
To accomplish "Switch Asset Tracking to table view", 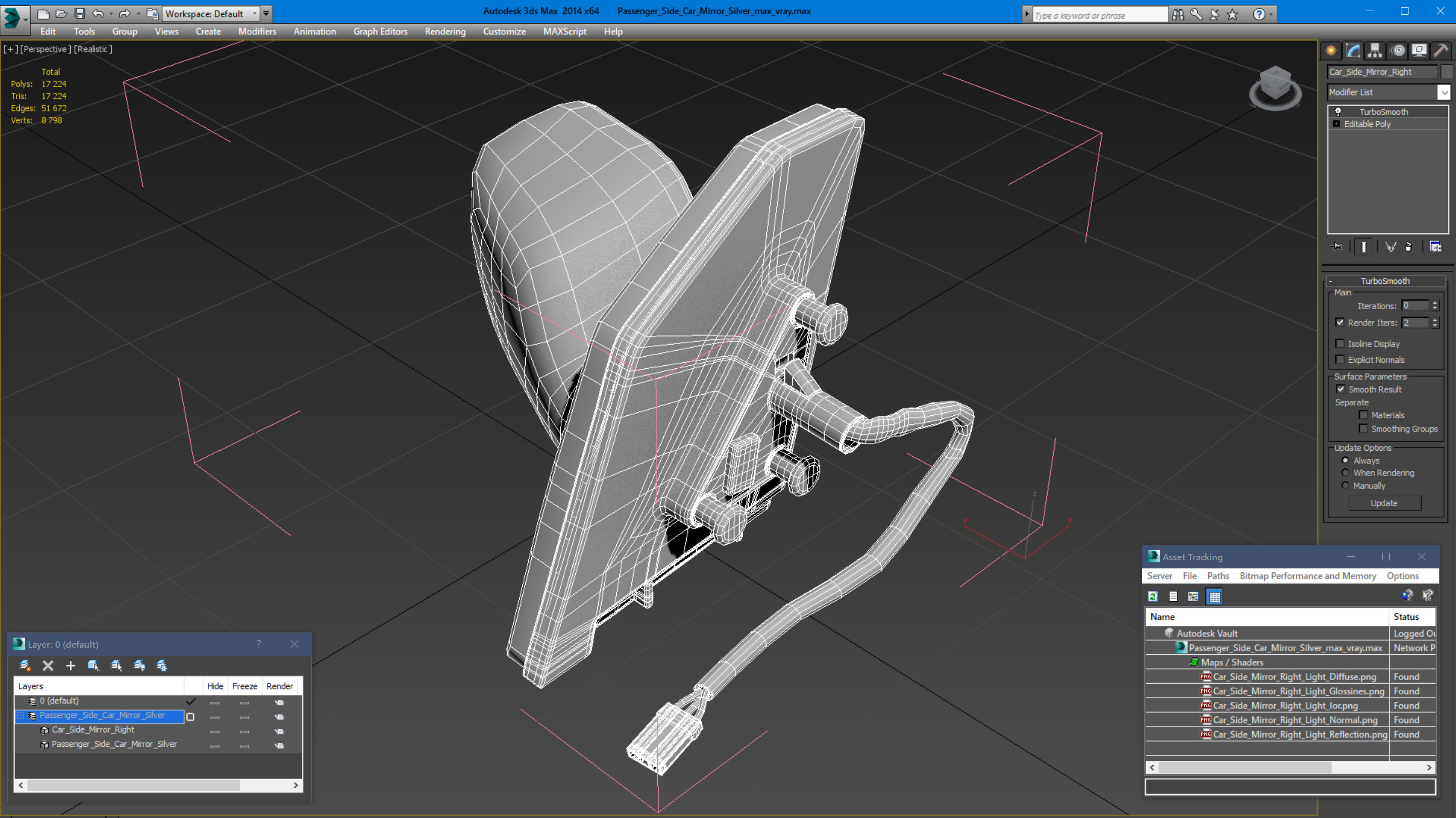I will point(1214,597).
